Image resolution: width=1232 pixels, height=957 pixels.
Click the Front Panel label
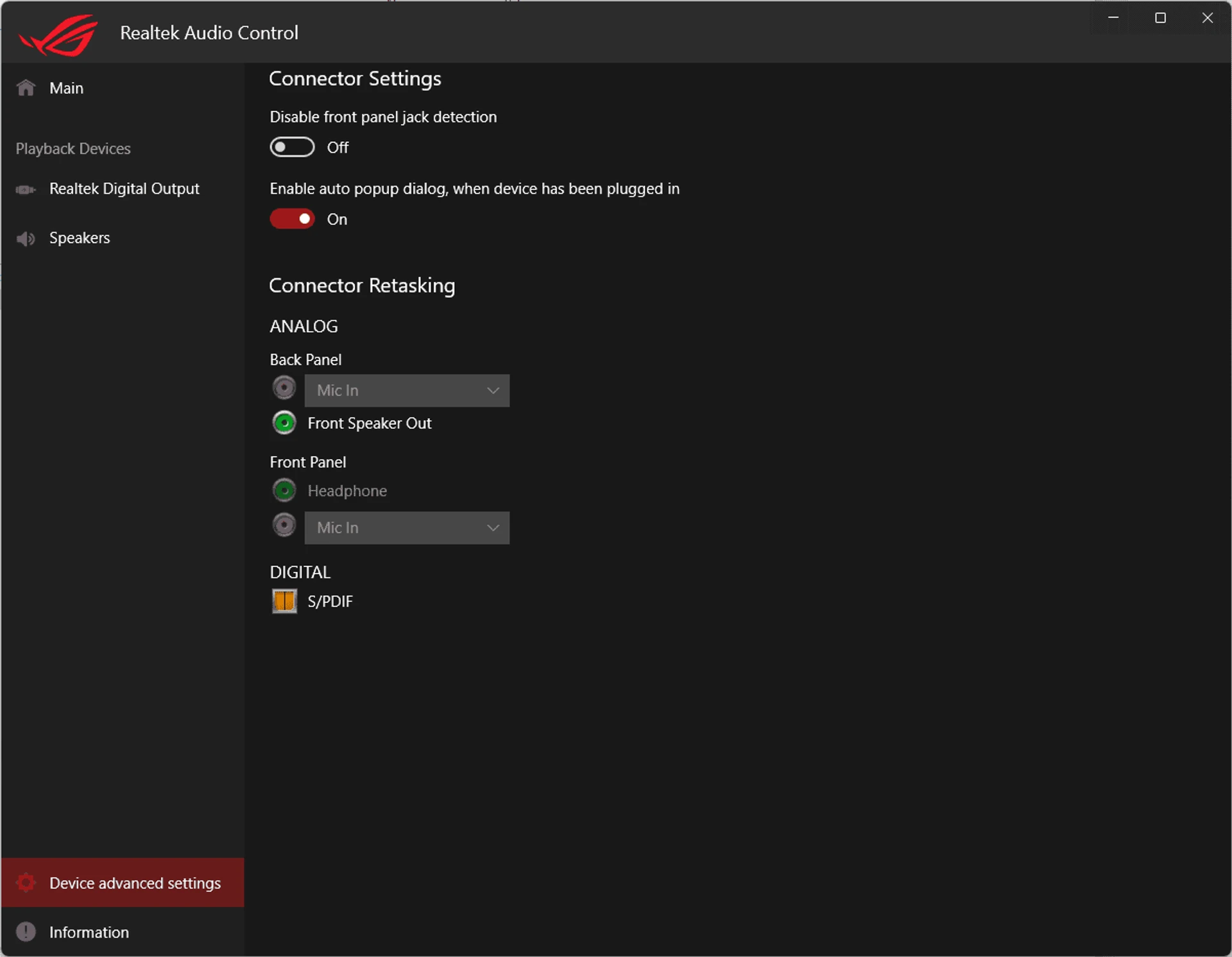click(x=307, y=462)
